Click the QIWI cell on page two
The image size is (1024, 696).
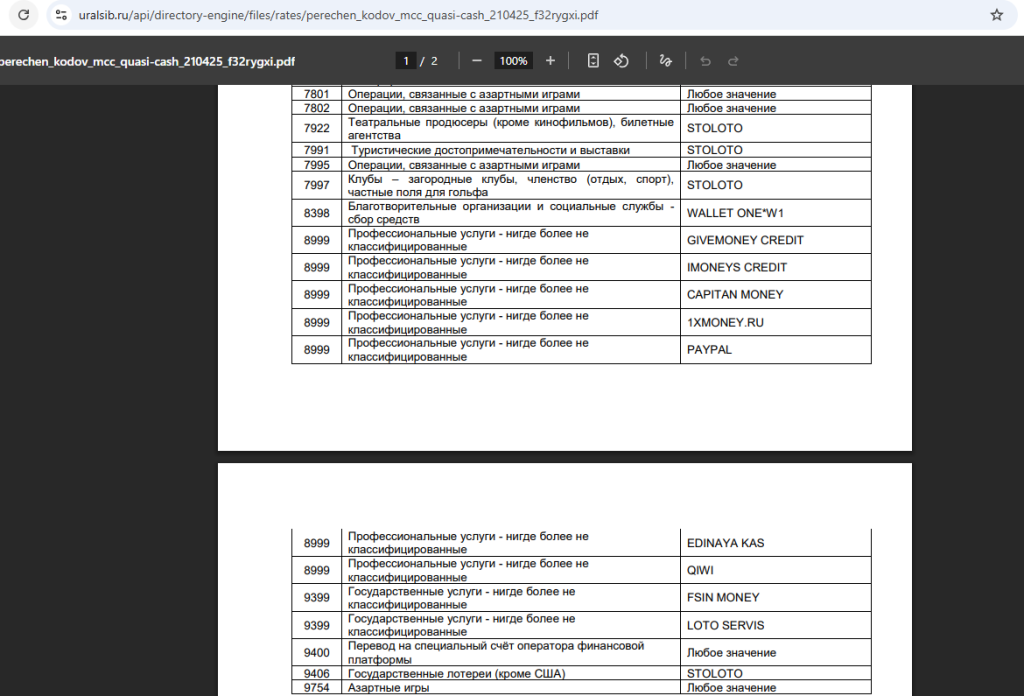[701, 570]
